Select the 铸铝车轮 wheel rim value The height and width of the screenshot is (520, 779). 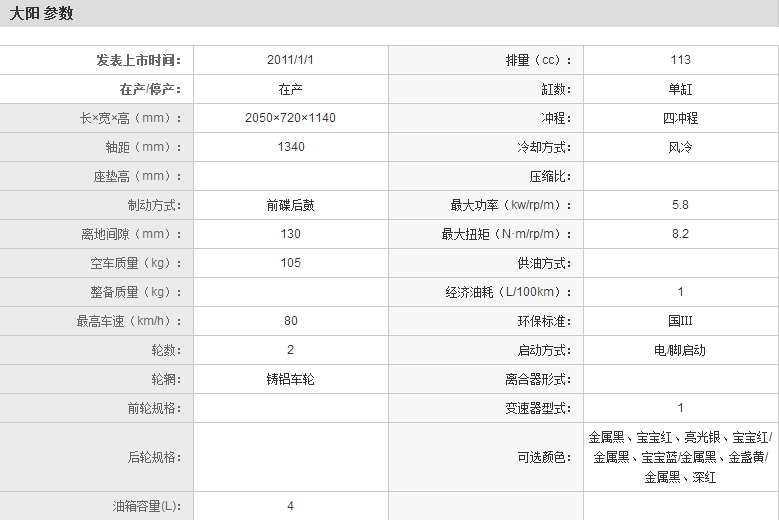(290, 379)
